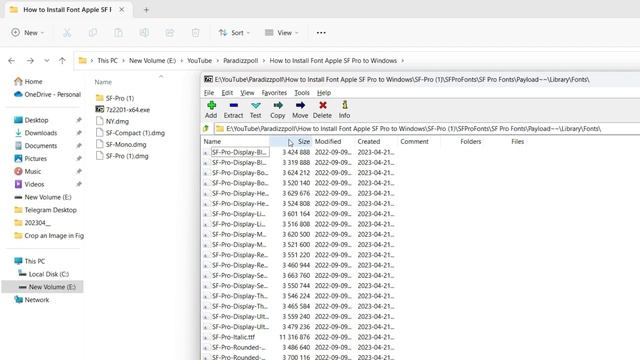Go up one folder in 7-Zip
The image size is (640, 360).
pyautogui.click(x=207, y=129)
